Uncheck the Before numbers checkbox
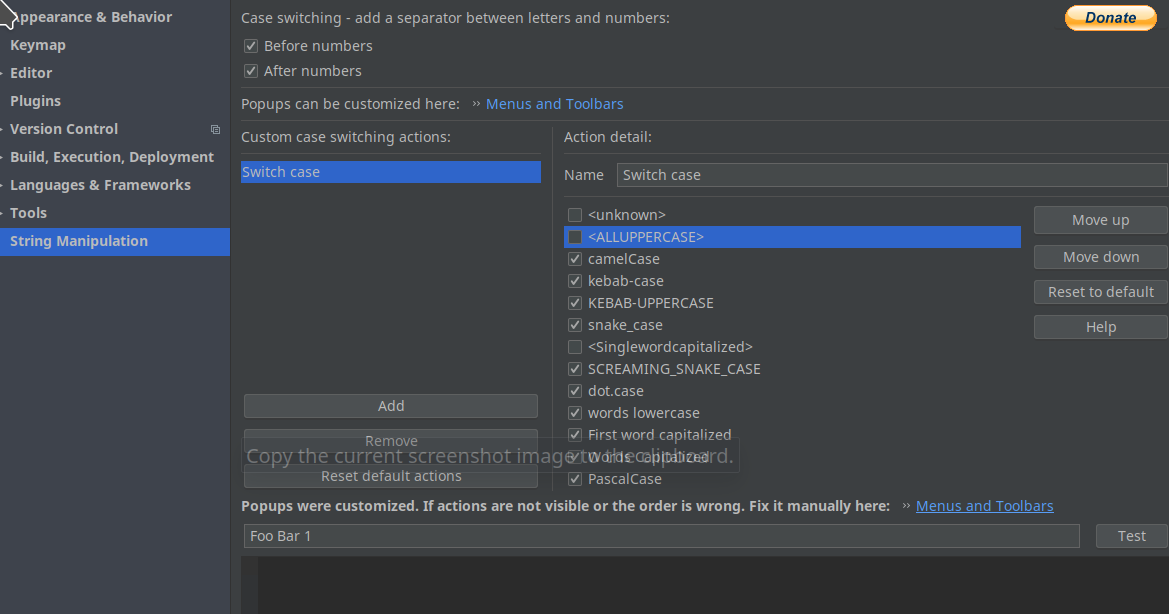 (251, 46)
